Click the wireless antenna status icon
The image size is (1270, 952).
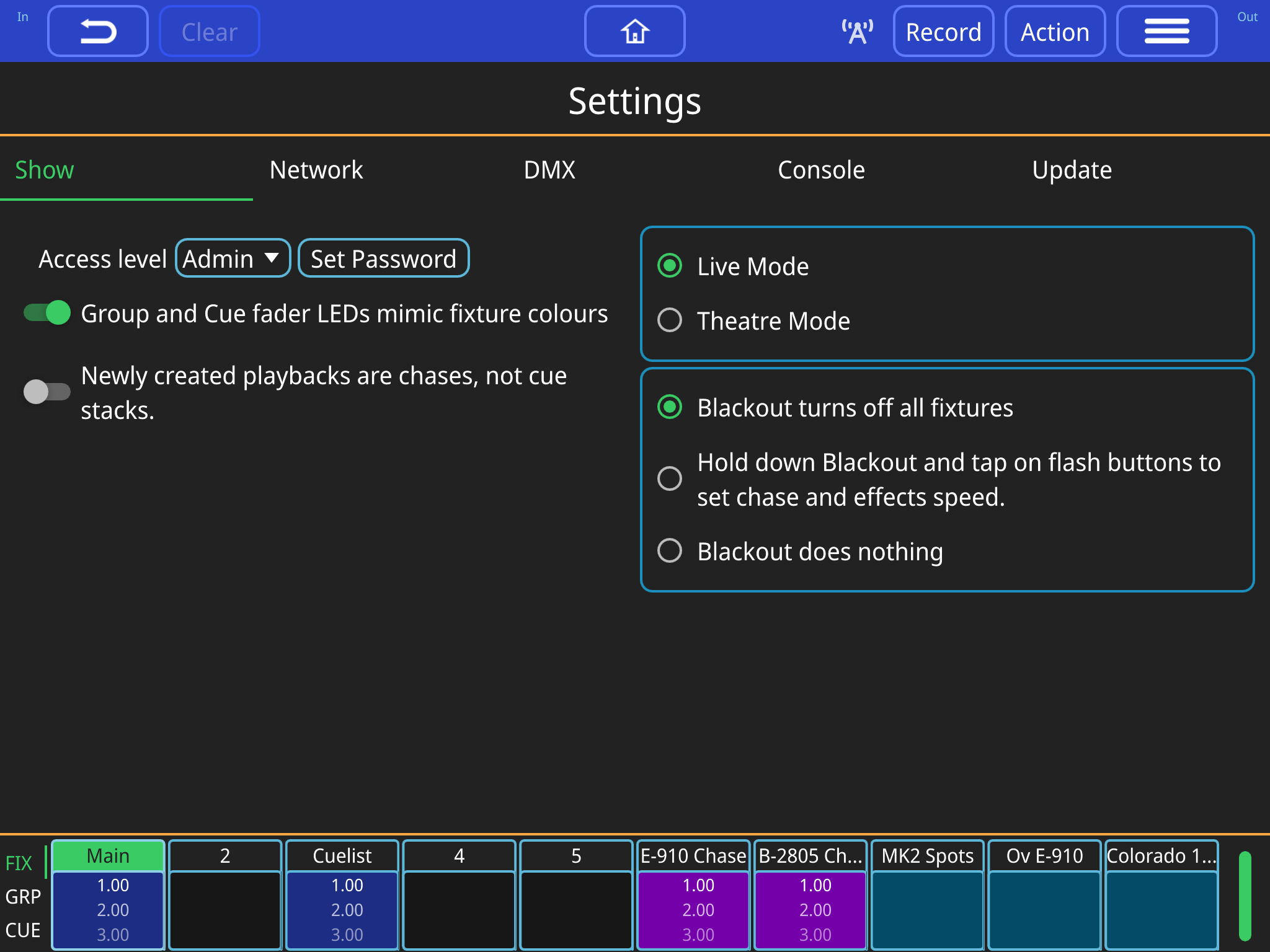[x=857, y=30]
